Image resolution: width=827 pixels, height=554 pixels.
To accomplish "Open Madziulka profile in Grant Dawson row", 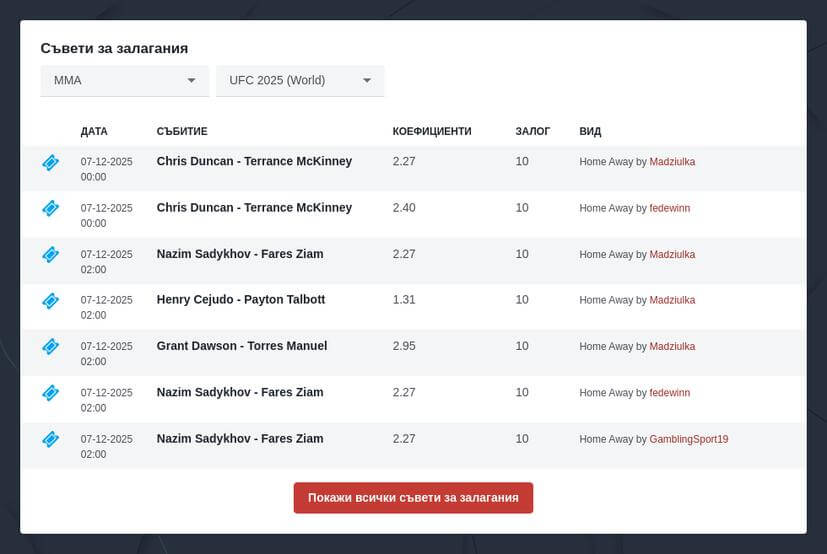I will 672,346.
